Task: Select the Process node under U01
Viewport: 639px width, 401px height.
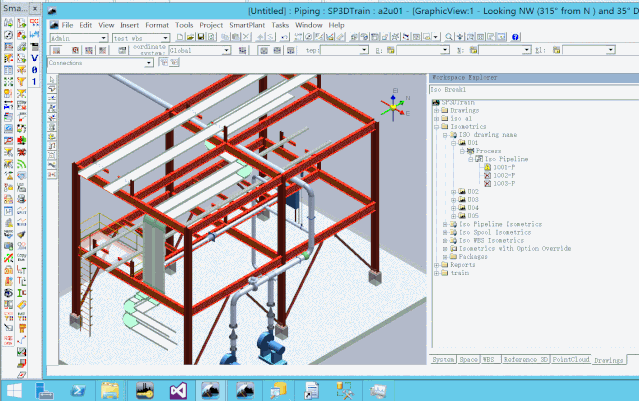Action: click(x=488, y=151)
